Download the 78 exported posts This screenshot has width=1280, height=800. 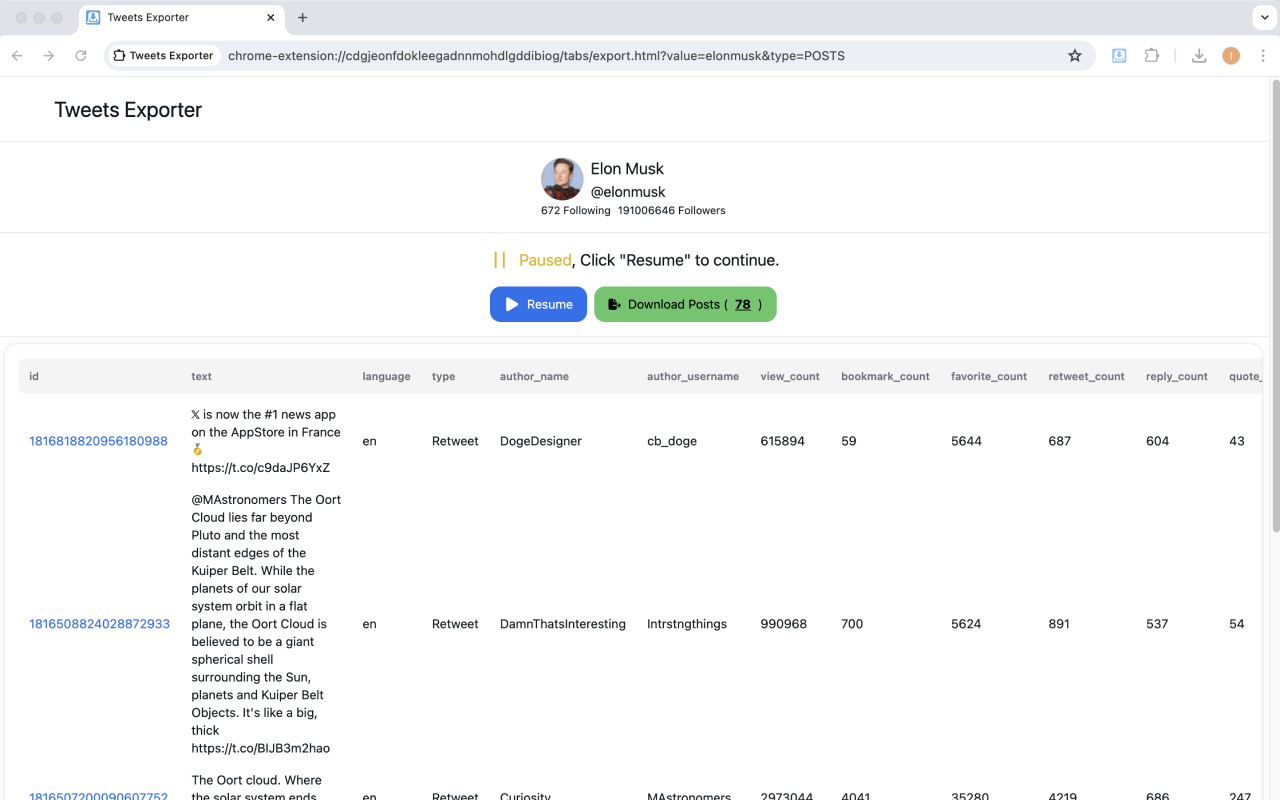685,304
